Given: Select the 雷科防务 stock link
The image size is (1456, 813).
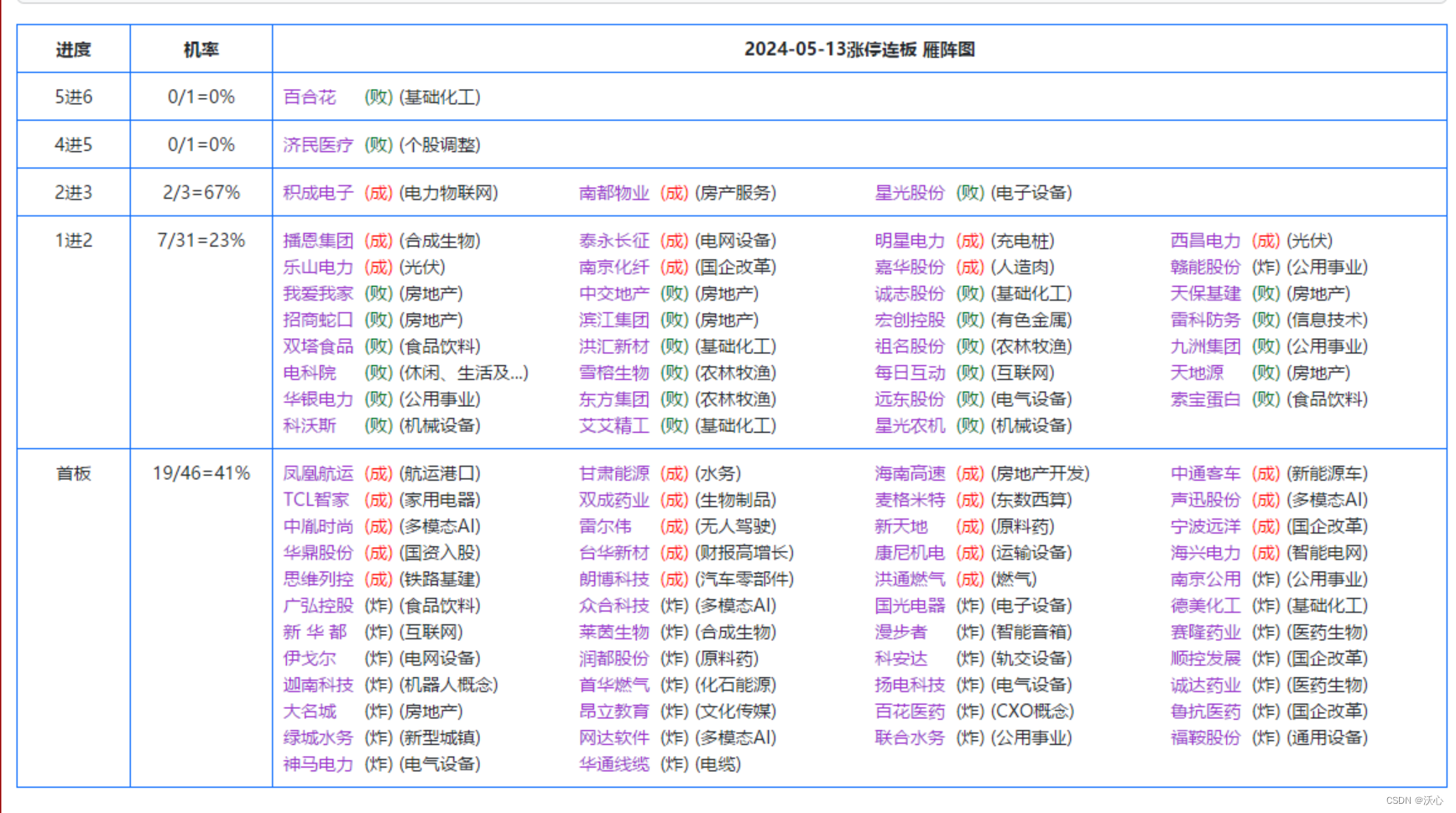Looking at the screenshot, I should point(1206,320).
